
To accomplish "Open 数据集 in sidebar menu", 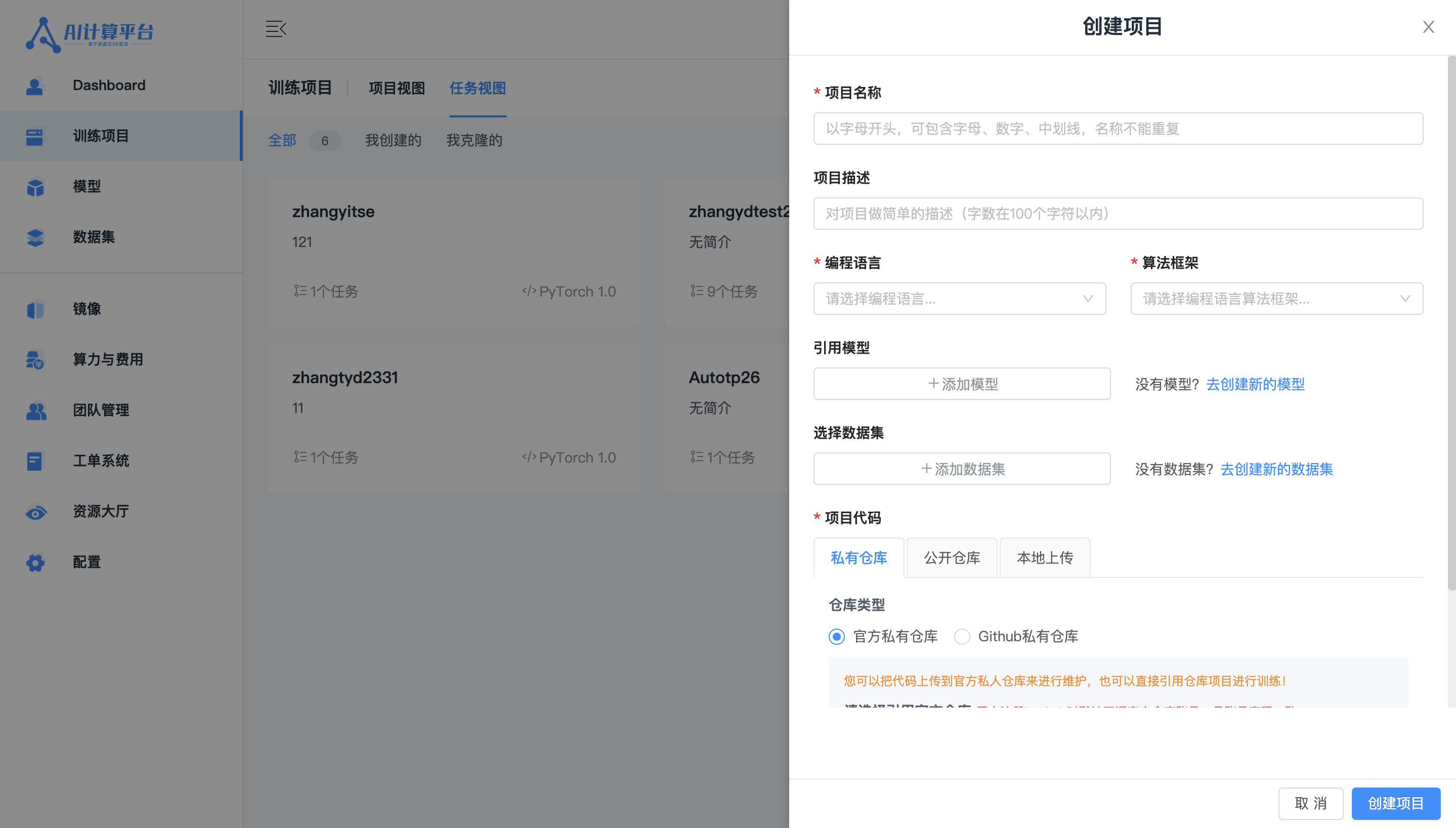I will 121,237.
